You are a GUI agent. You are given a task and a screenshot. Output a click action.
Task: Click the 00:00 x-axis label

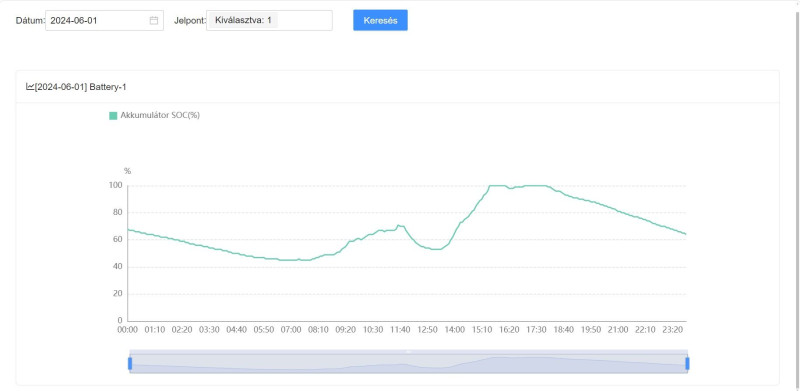[128, 330]
